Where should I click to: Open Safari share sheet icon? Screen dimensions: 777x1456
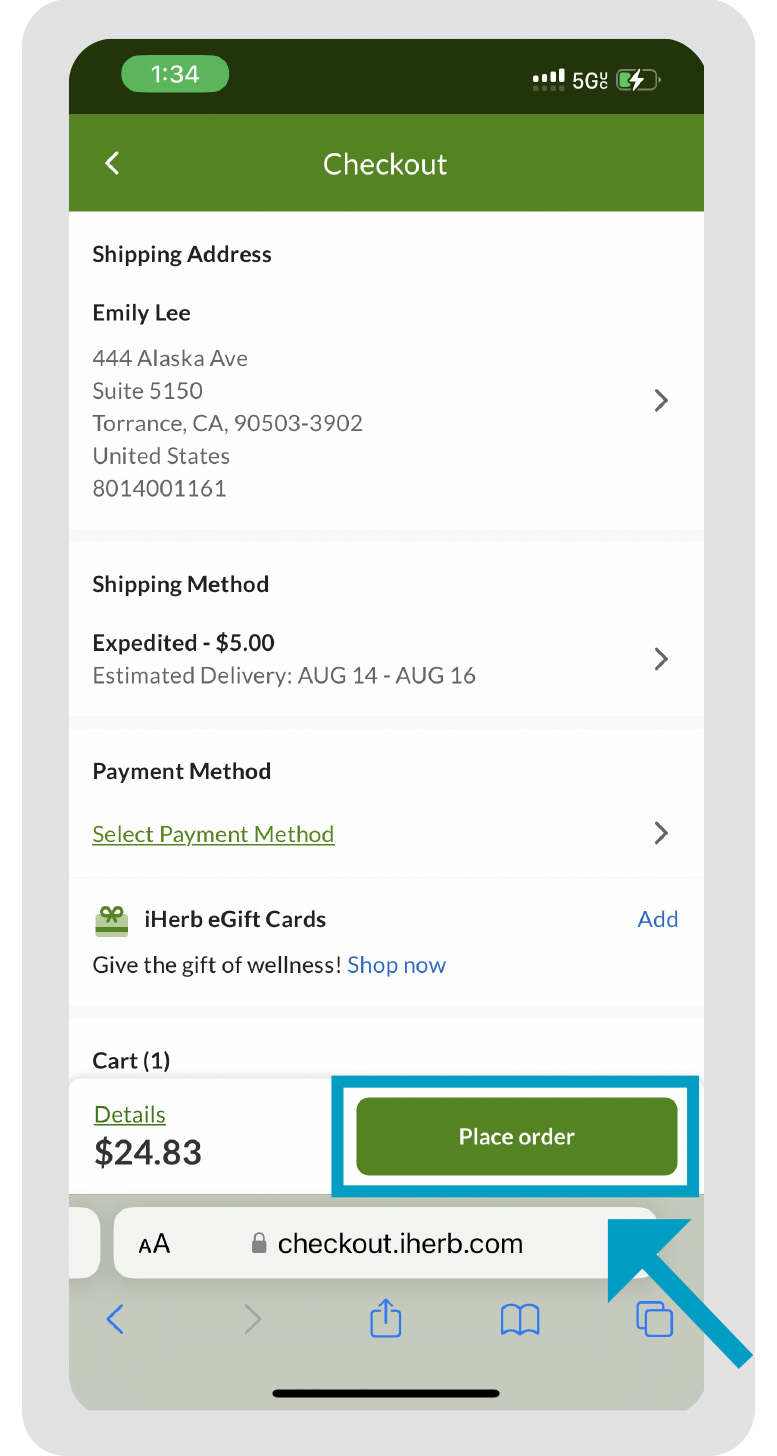pyautogui.click(x=385, y=1320)
